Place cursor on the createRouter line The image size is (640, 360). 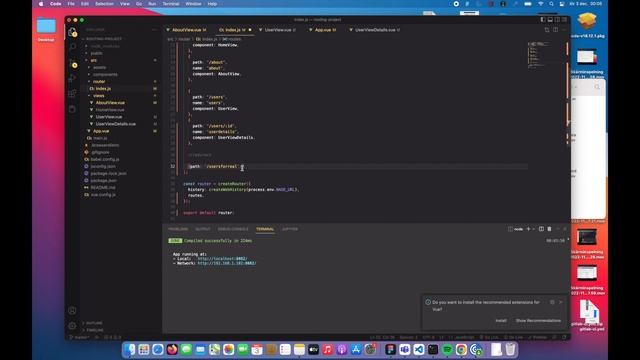217,184
